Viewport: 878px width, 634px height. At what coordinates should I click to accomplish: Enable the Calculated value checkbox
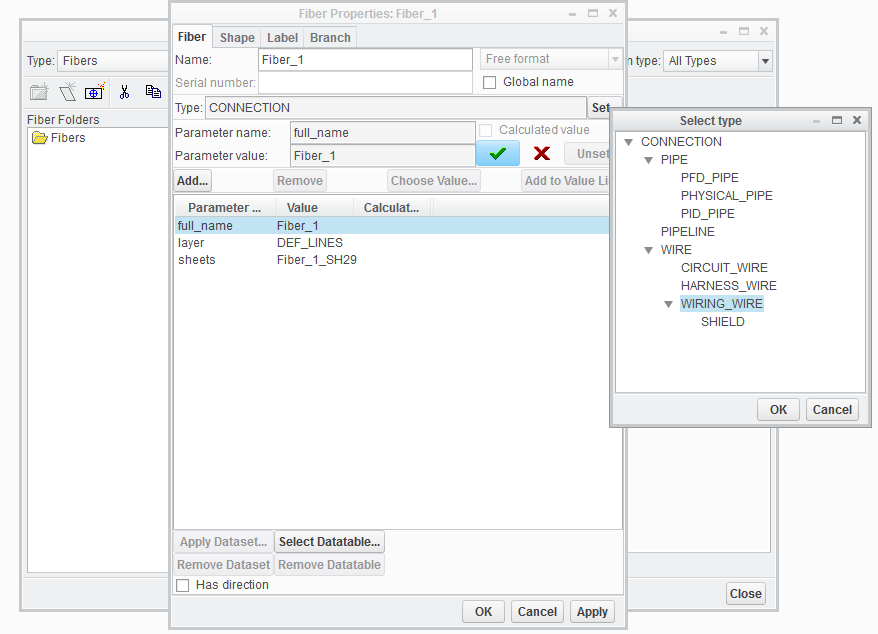click(486, 130)
